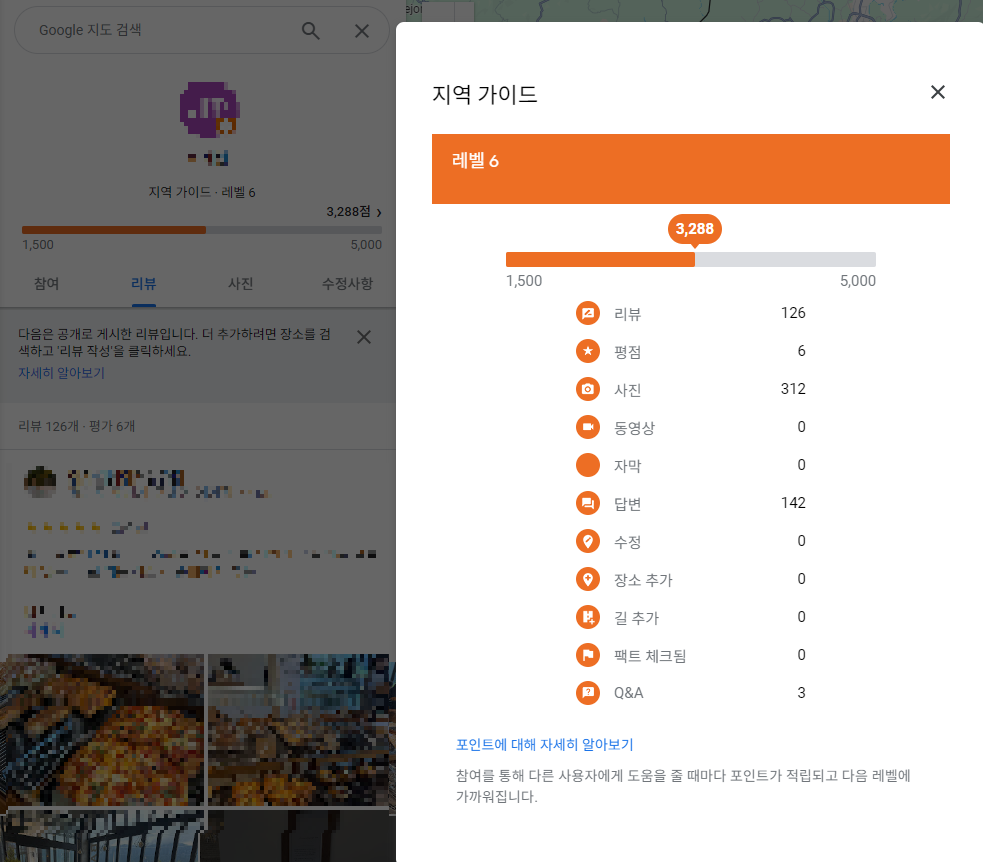Click the 장소 추가 label

(x=643, y=580)
